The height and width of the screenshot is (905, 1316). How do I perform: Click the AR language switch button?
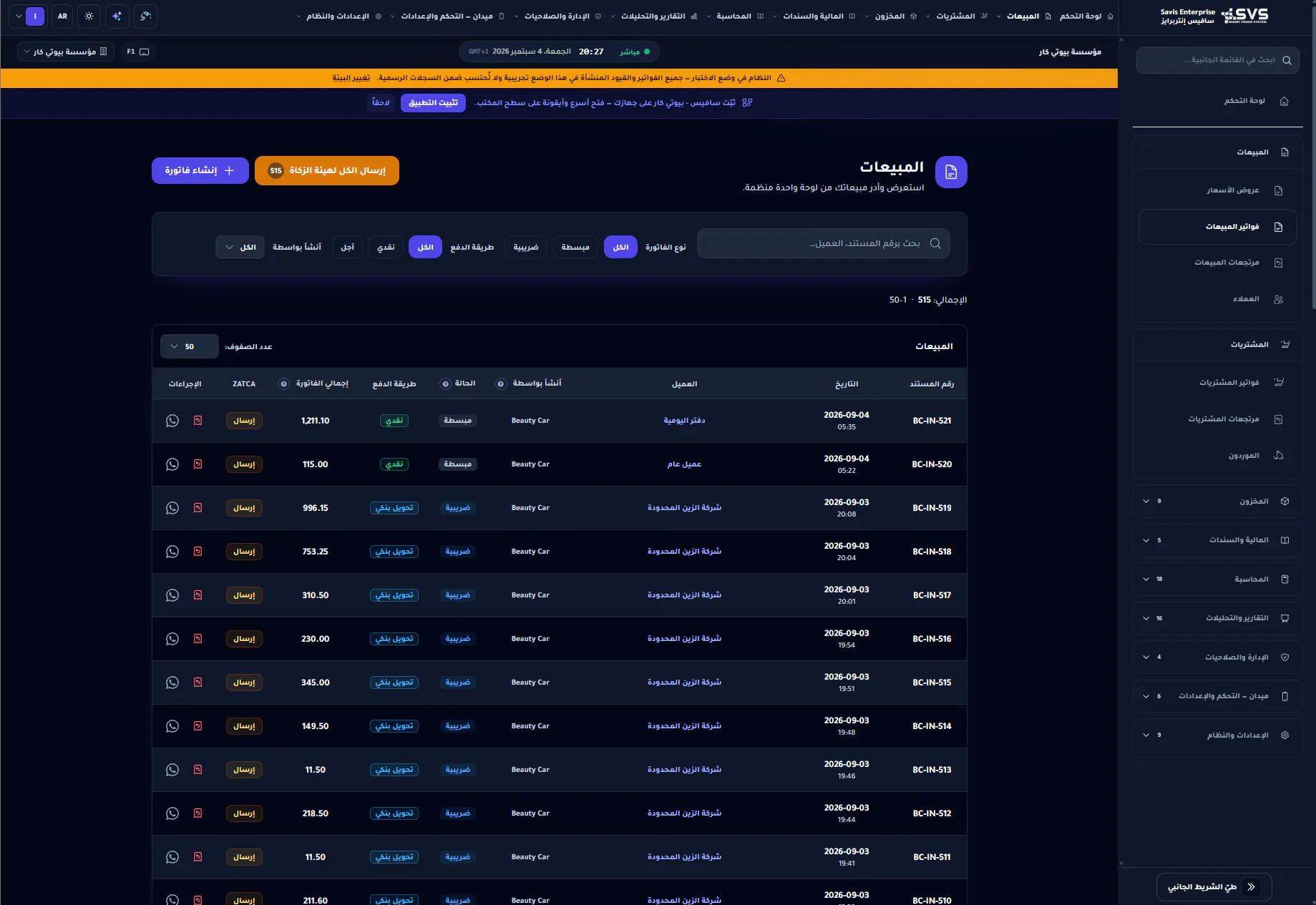click(x=62, y=16)
